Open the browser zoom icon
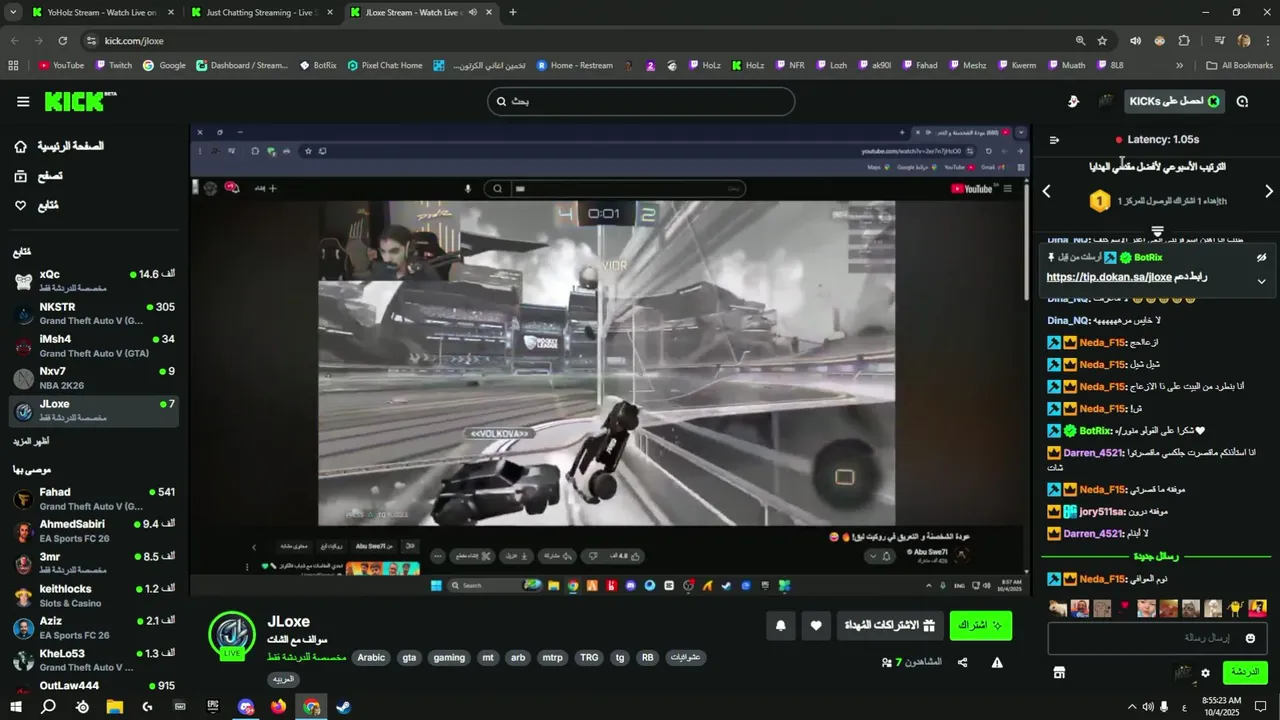Image resolution: width=1280 pixels, height=720 pixels. [1080, 41]
